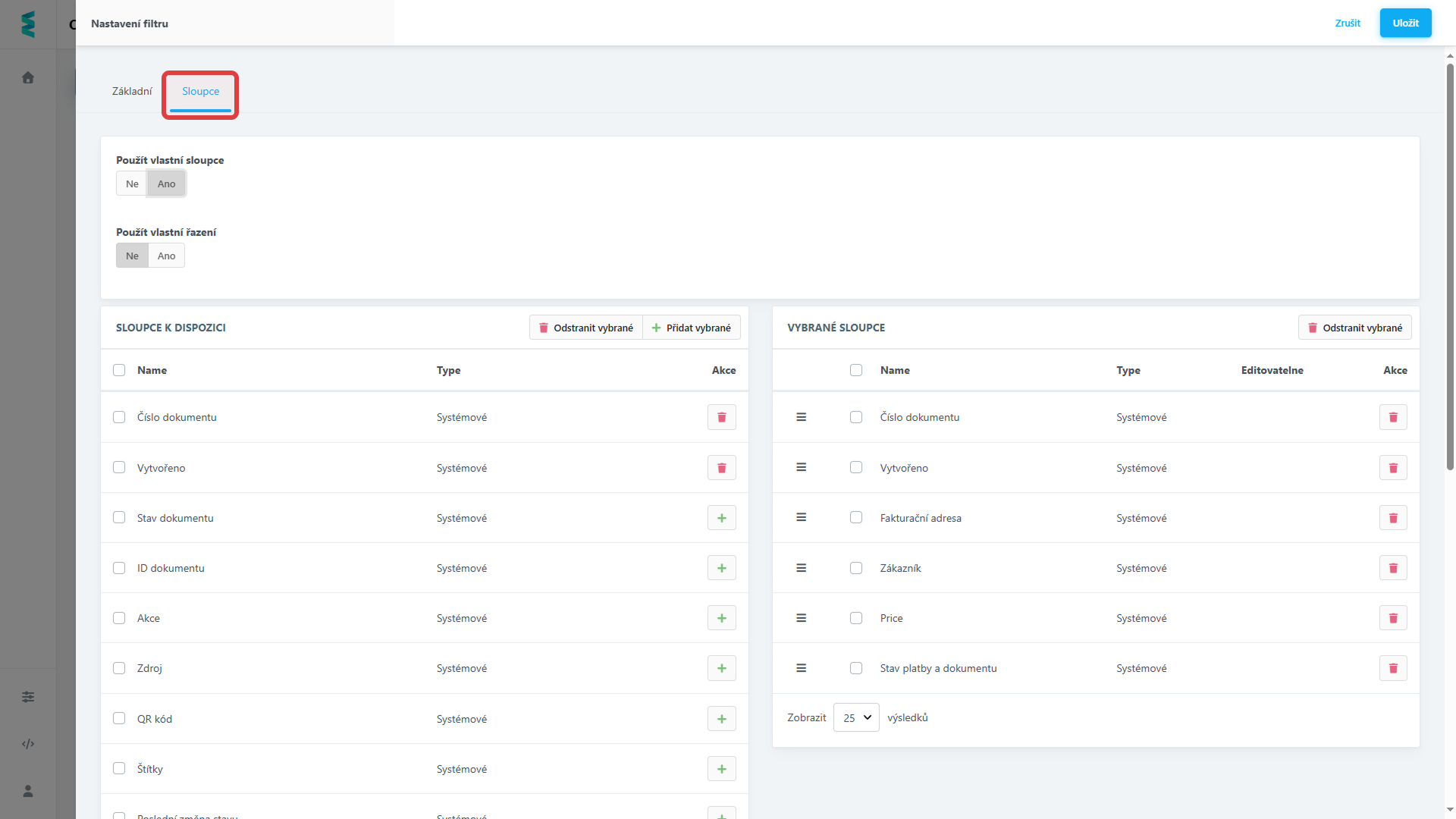Set Použít vlastní řazení to Ano

(x=166, y=256)
